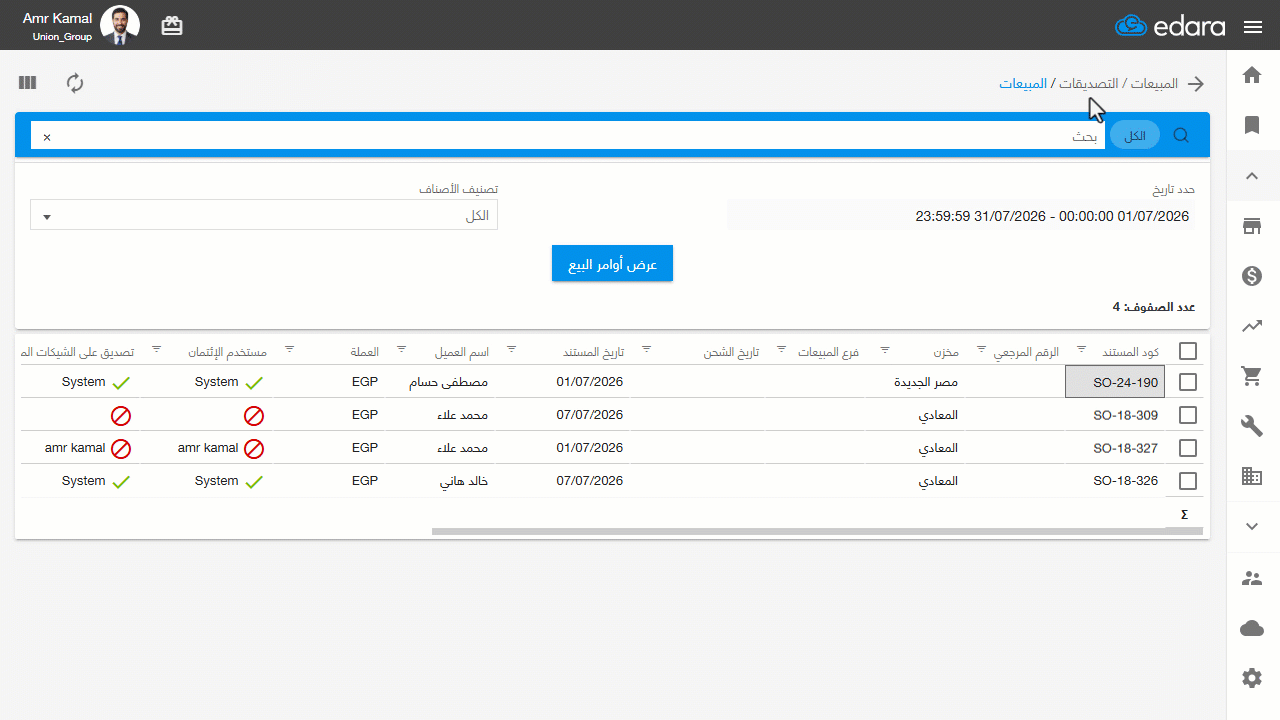This screenshot has width=1280, height=720.
Task: Open filter for مستخدم الإئتمان column
Action: pyautogui.click(x=157, y=349)
